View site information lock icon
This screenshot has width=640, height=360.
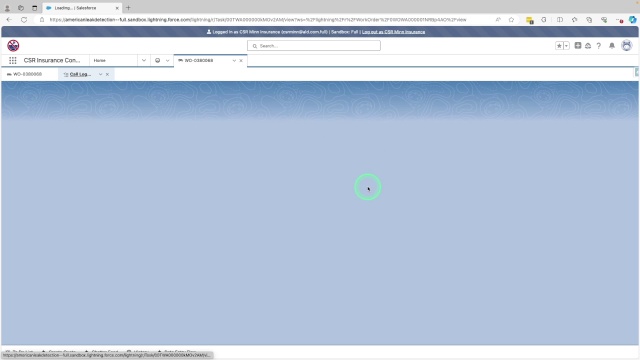(42, 20)
